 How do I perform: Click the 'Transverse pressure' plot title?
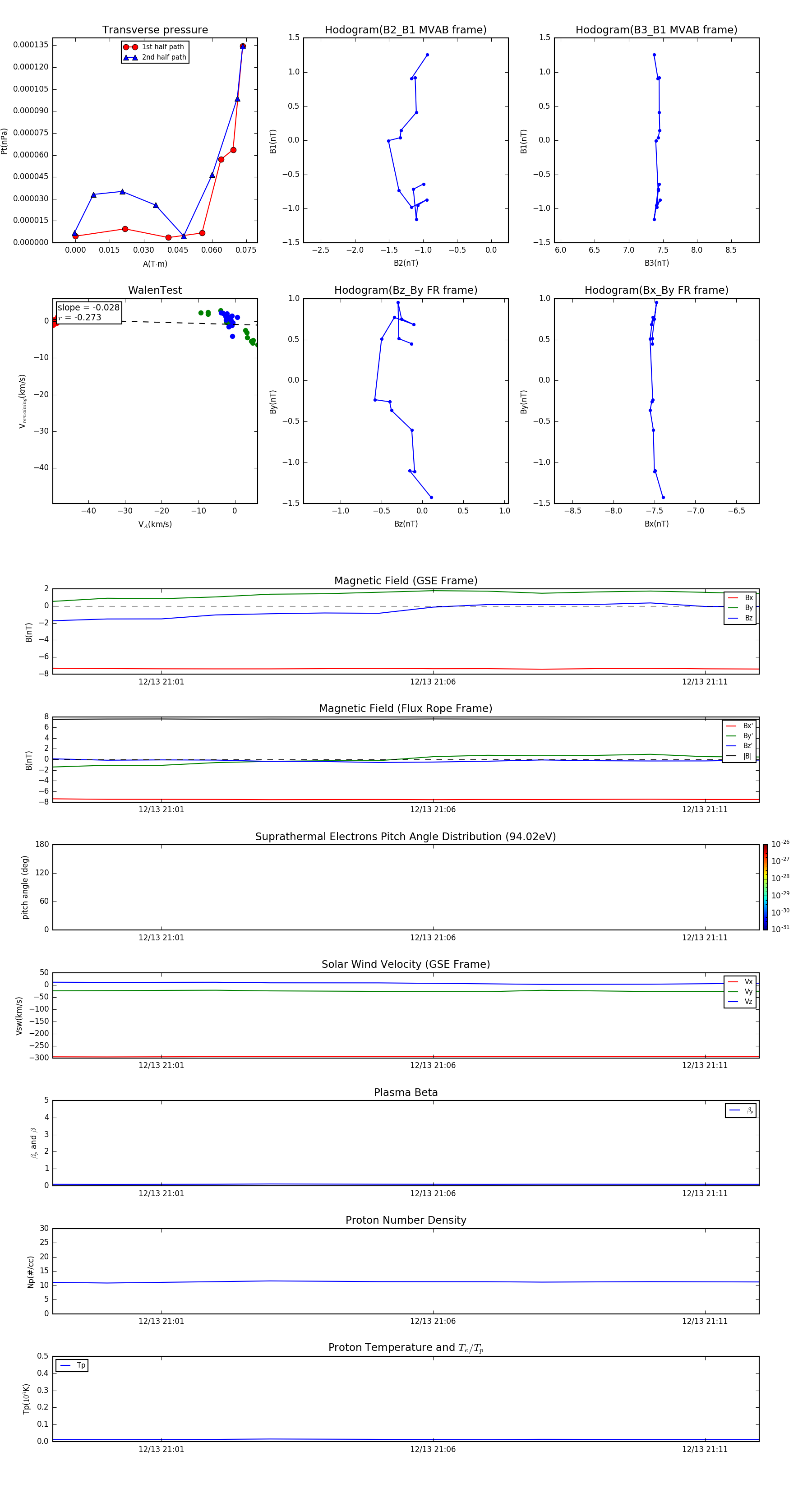point(155,30)
